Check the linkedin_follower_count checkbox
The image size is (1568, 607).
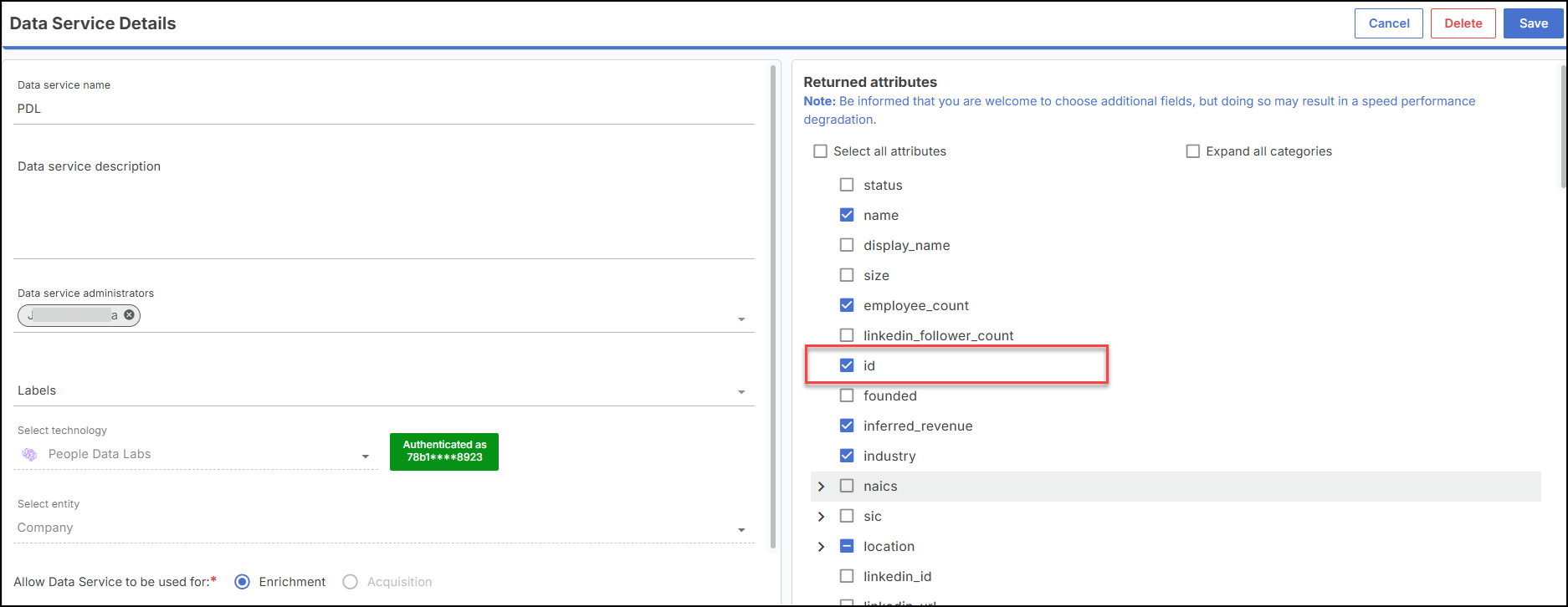847,335
